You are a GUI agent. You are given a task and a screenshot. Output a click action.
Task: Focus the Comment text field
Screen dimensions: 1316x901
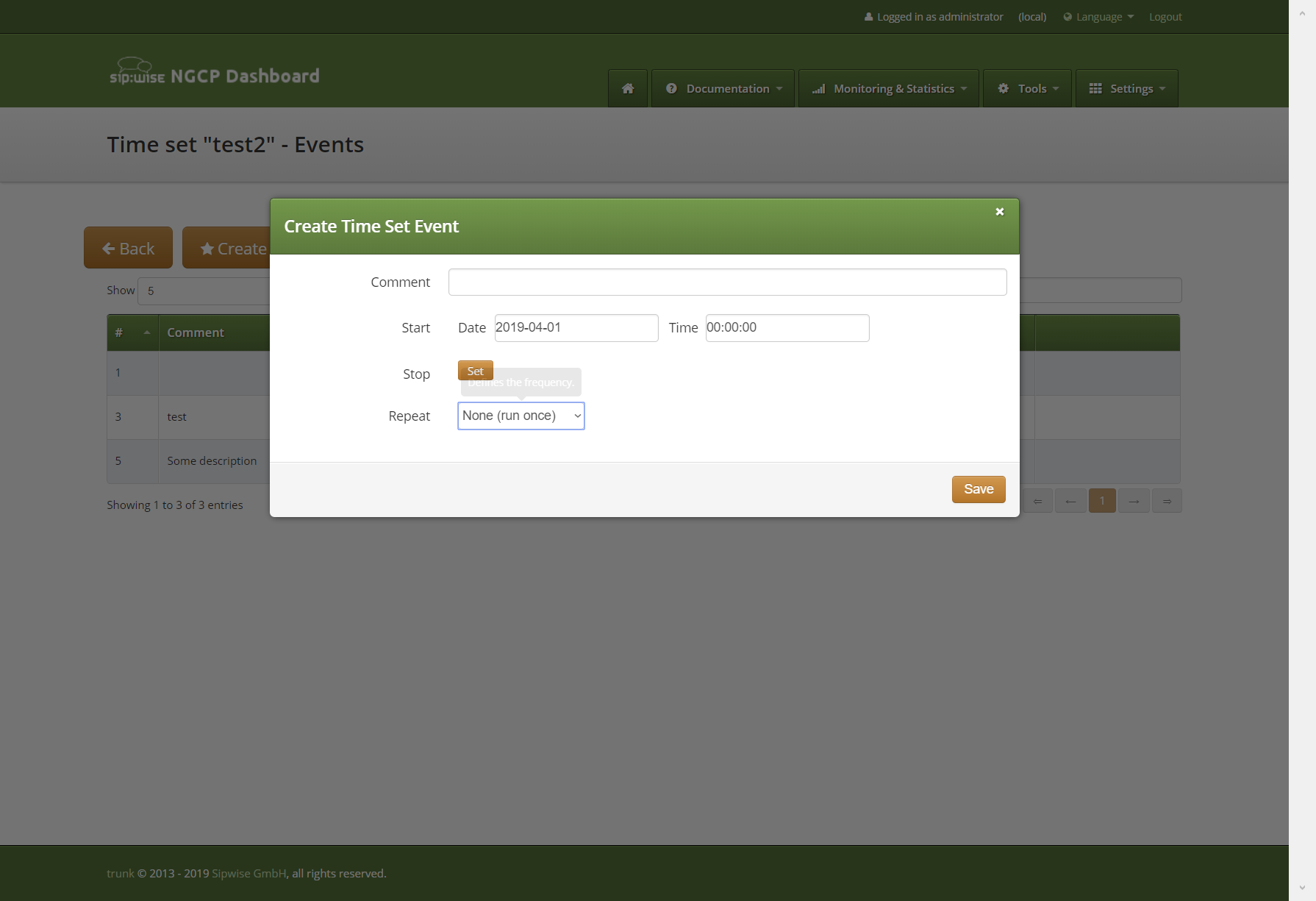[727, 282]
